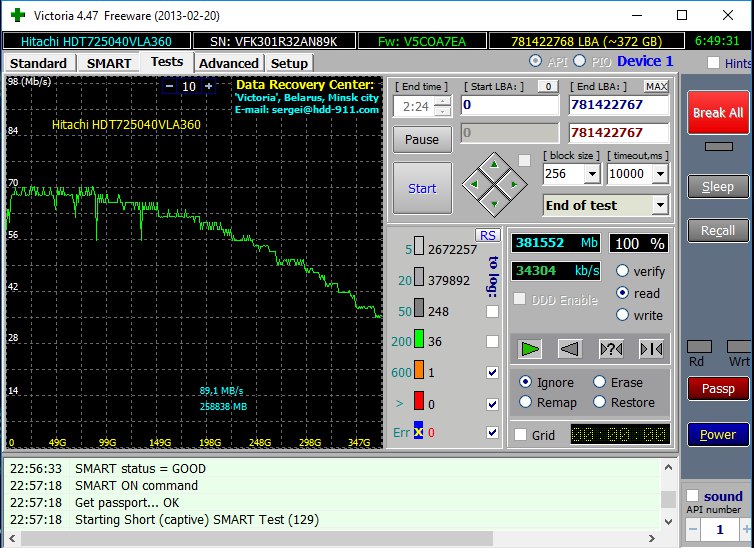Enable the Grid checkbox
This screenshot has height=548, width=754.
point(520,435)
